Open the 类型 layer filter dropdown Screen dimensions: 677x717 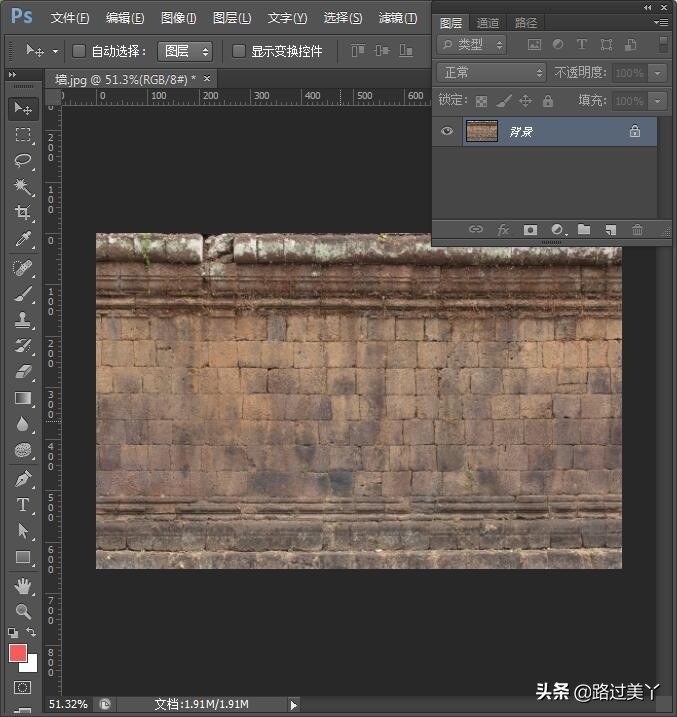click(472, 45)
